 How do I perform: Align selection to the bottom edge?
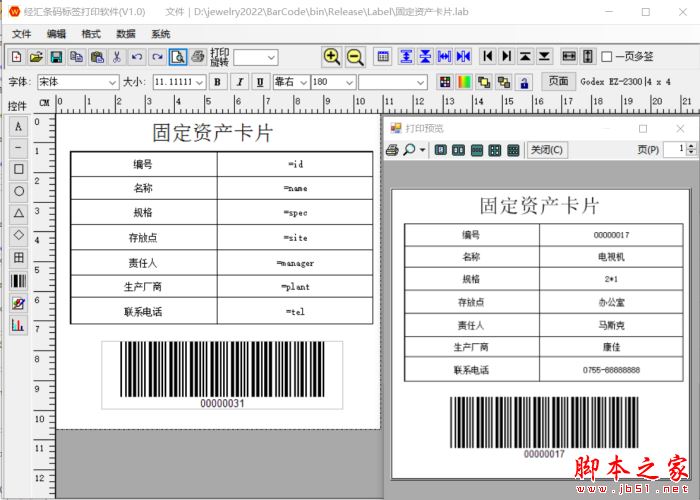545,56
